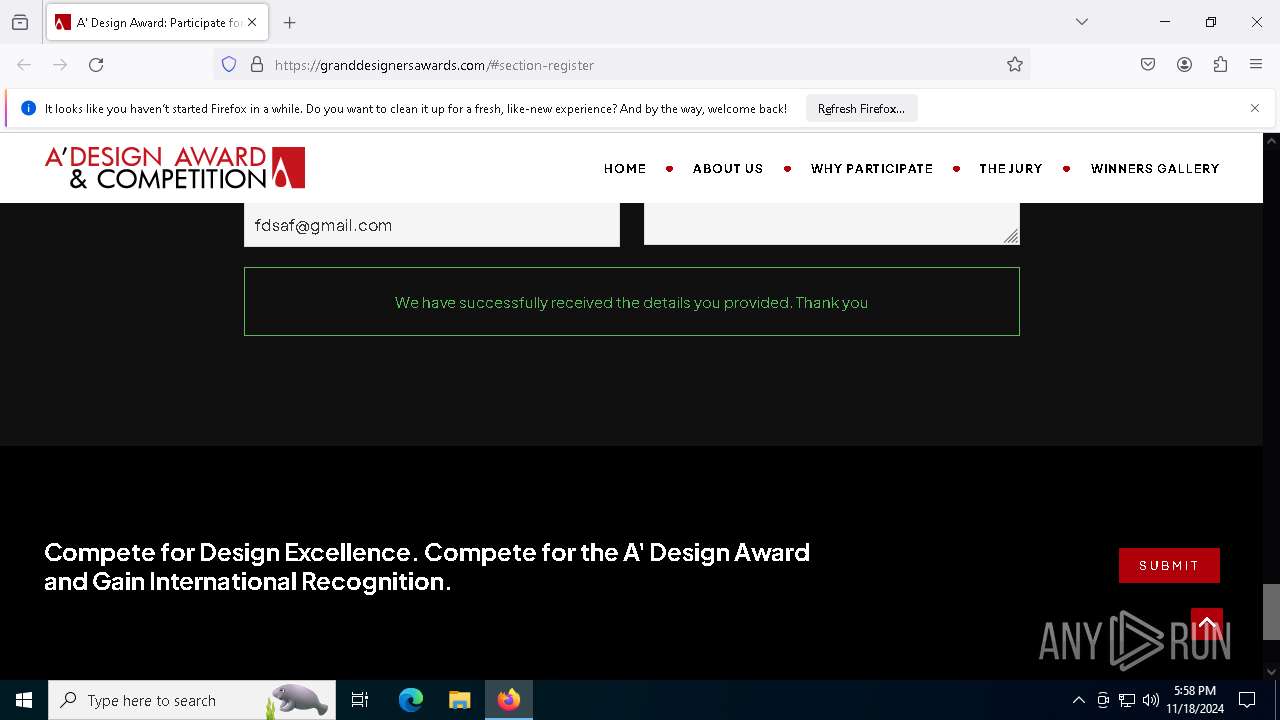Open the taskbar clock showing 5:58 PM
The image size is (1280, 720).
click(1195, 700)
